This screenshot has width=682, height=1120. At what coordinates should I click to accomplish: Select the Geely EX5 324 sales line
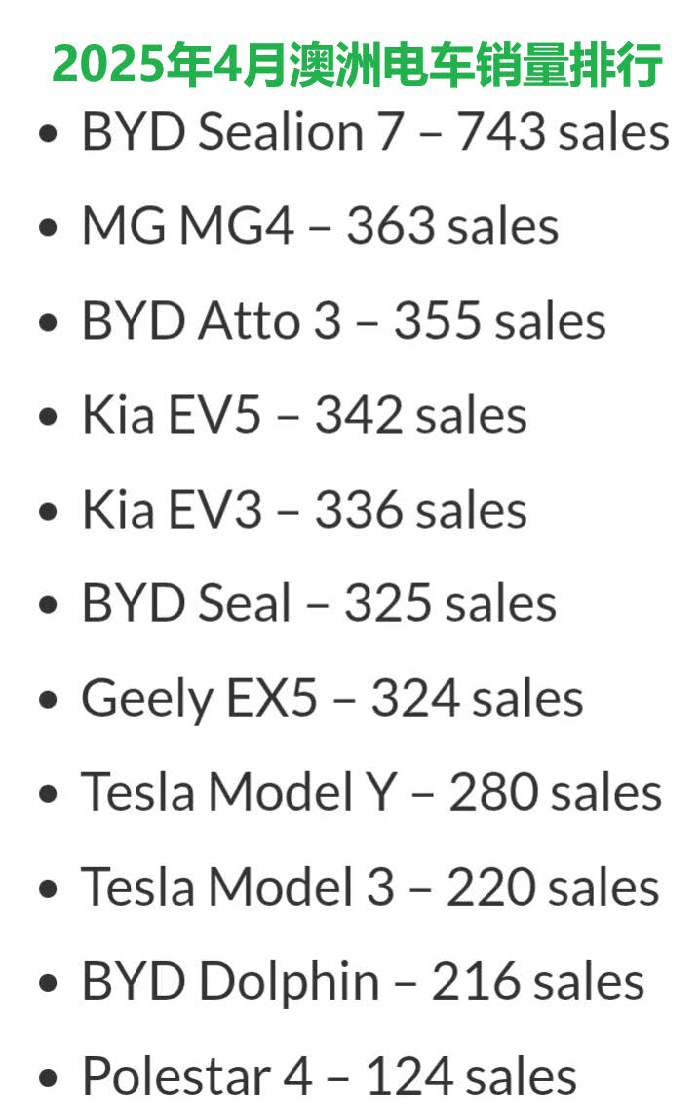tap(332, 699)
